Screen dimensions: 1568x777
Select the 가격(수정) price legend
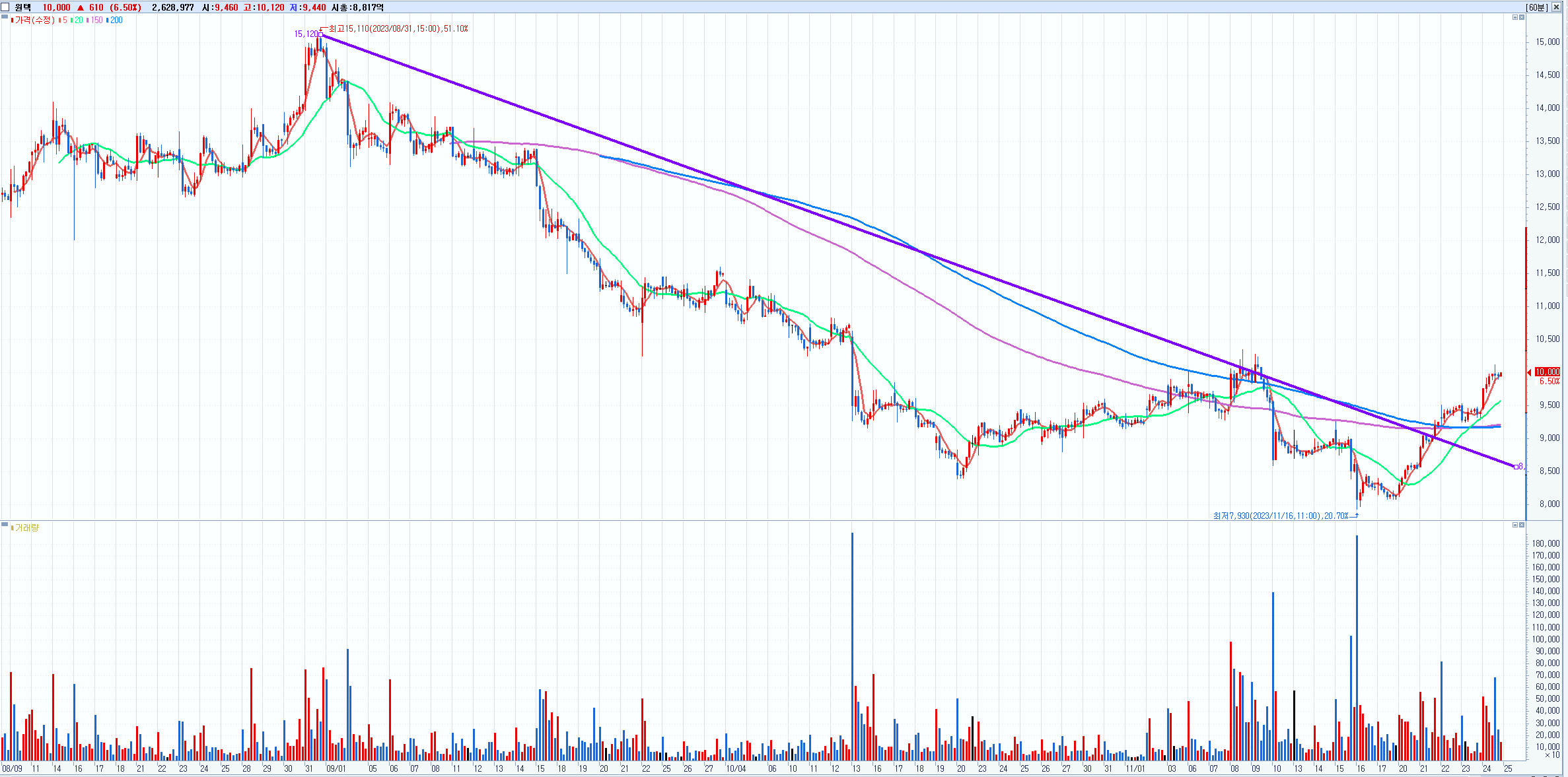point(34,20)
